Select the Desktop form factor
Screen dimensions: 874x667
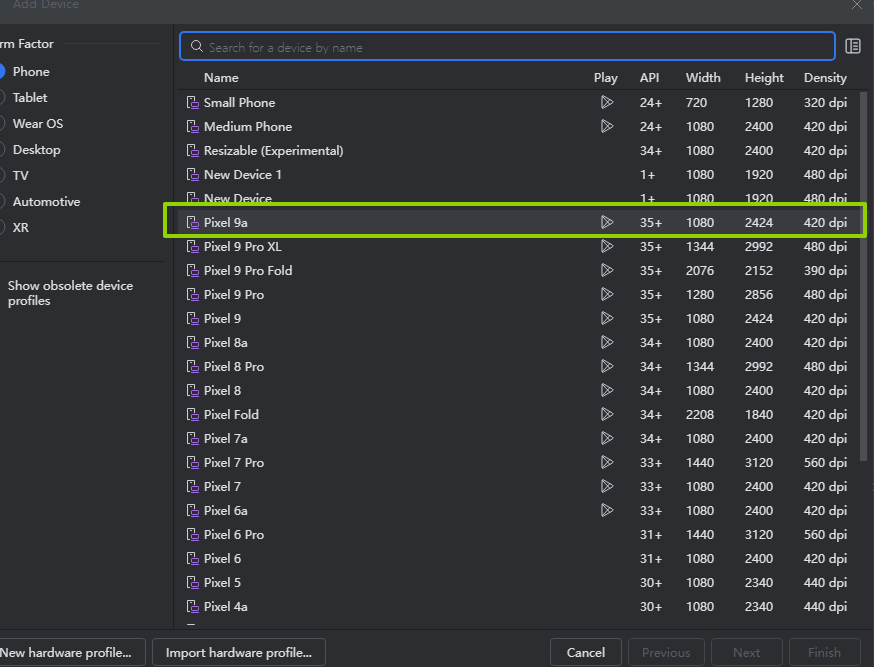point(30,149)
